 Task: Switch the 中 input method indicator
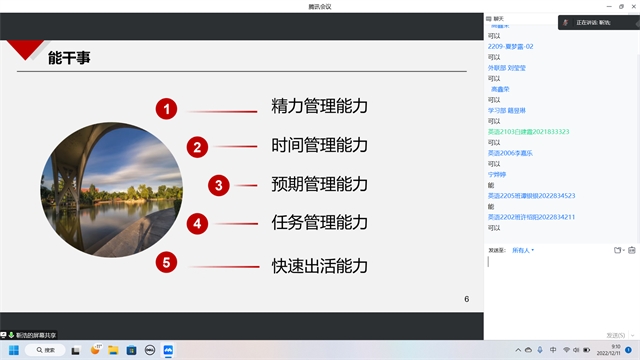click(553, 350)
